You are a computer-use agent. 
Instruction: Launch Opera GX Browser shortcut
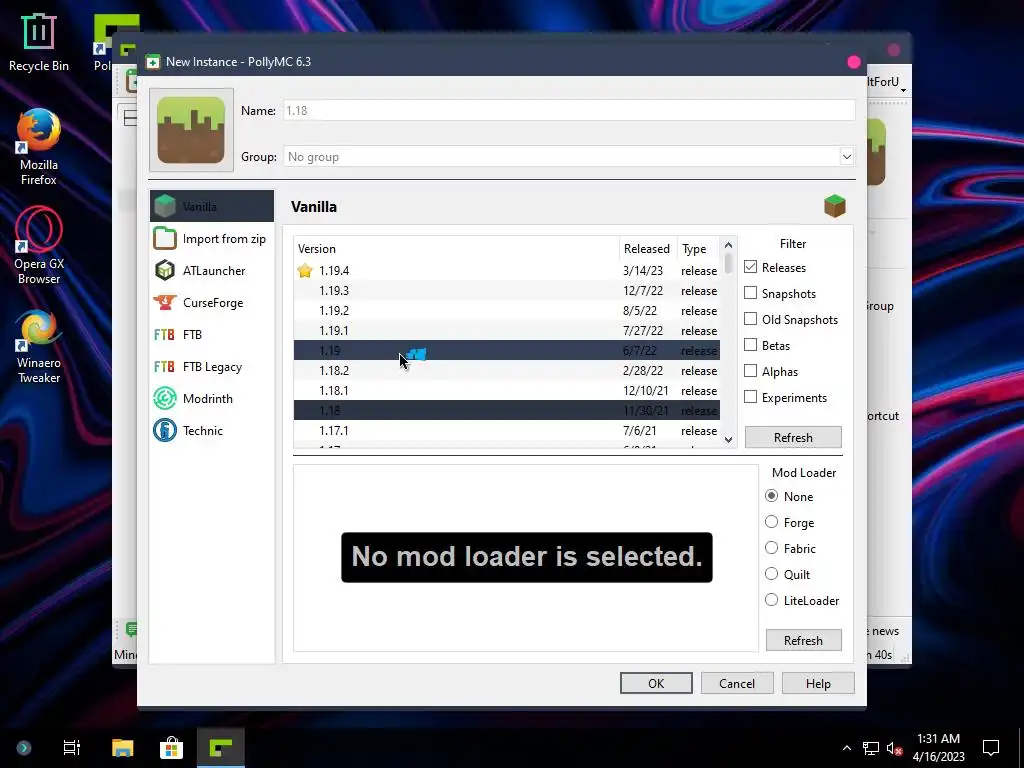[39, 246]
